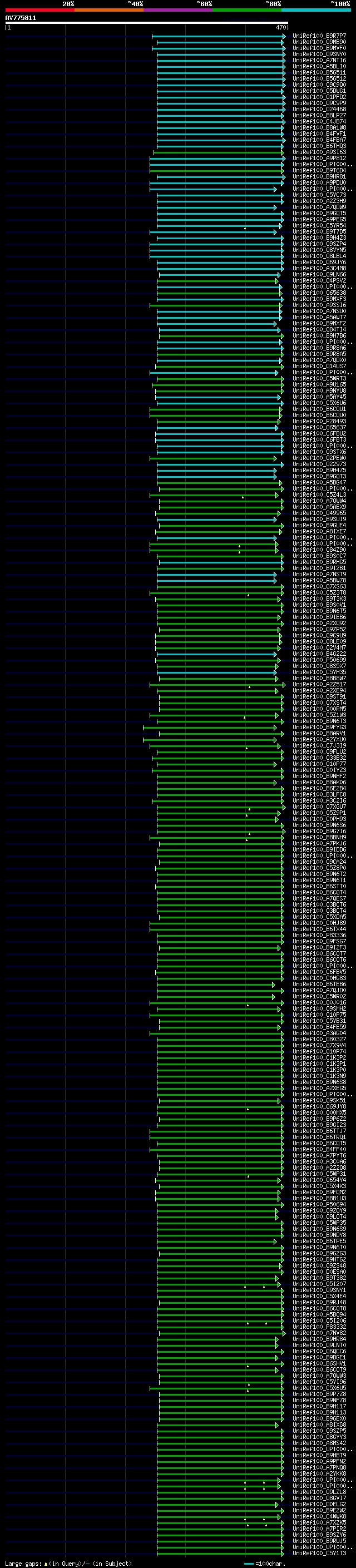Open hit UniRef100_A2Z3H9
The height and width of the screenshot is (1568, 356).
click(319, 201)
